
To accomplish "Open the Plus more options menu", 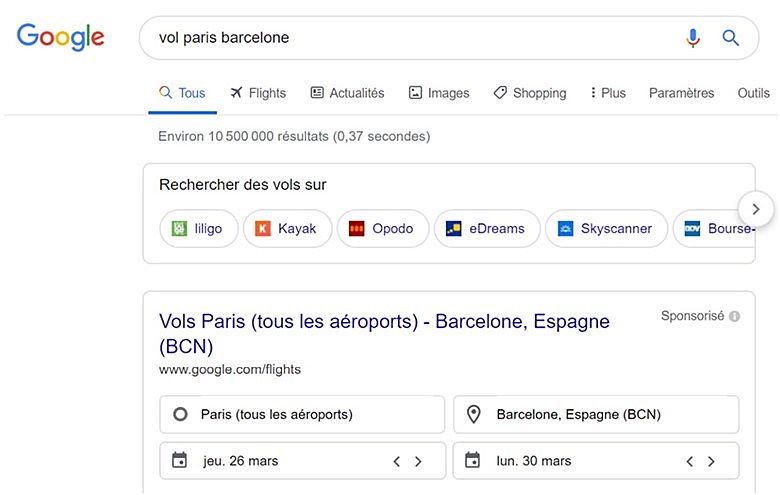I will tap(608, 93).
